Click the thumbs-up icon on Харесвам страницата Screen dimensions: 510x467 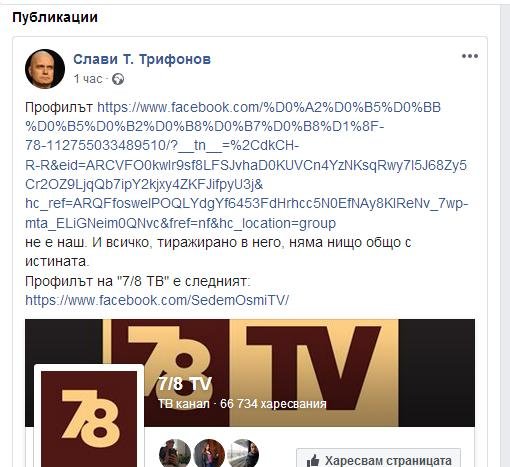coord(313,461)
